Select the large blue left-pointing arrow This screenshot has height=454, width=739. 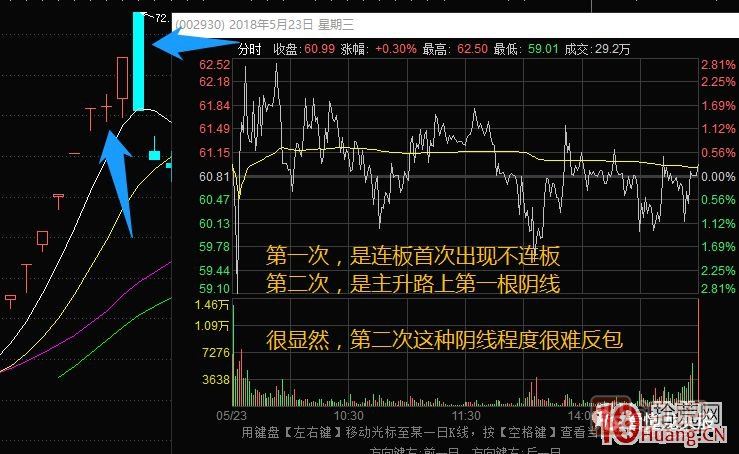tap(192, 44)
